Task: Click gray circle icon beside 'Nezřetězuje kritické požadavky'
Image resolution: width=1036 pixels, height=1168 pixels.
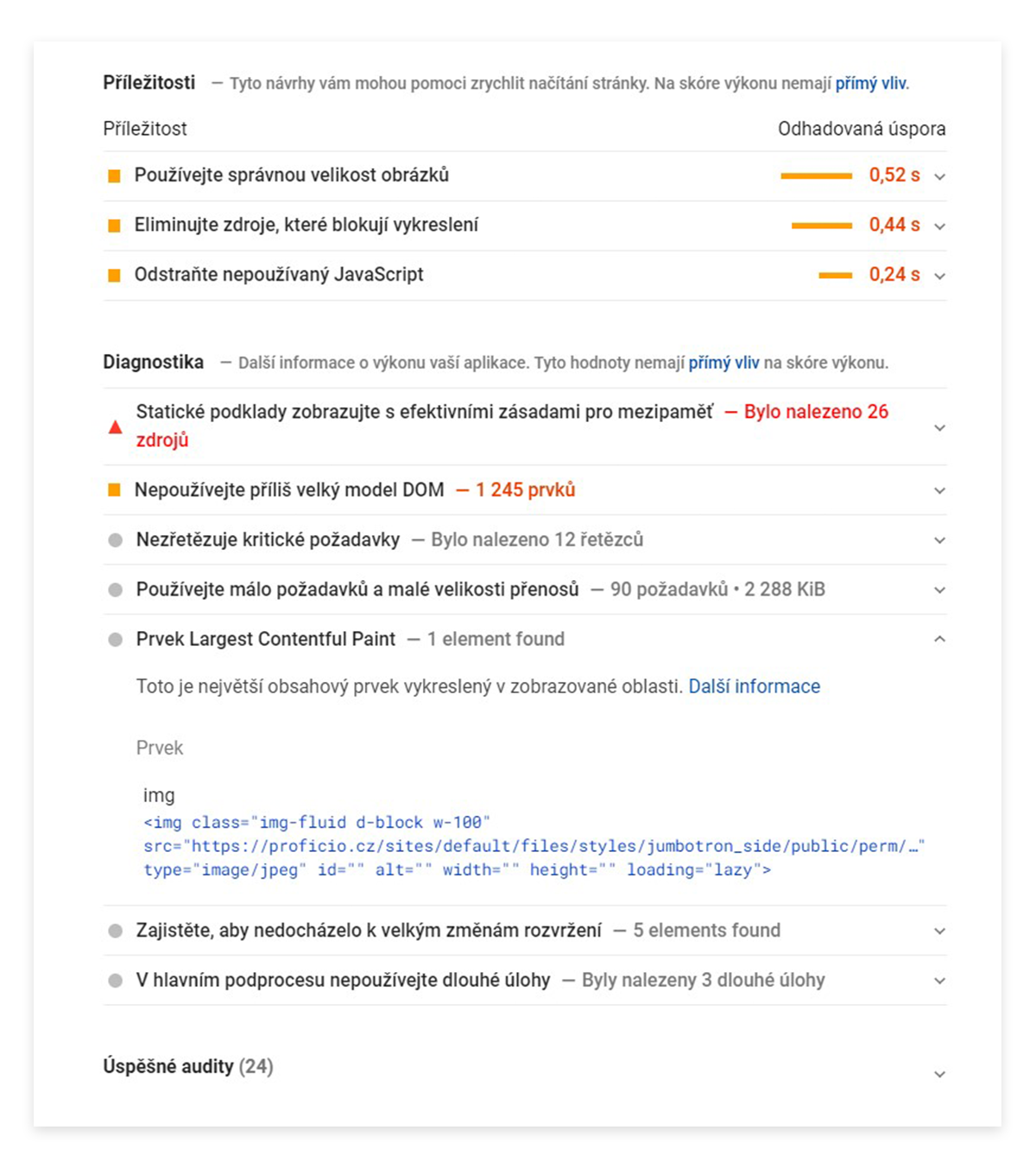Action: pyautogui.click(x=115, y=540)
